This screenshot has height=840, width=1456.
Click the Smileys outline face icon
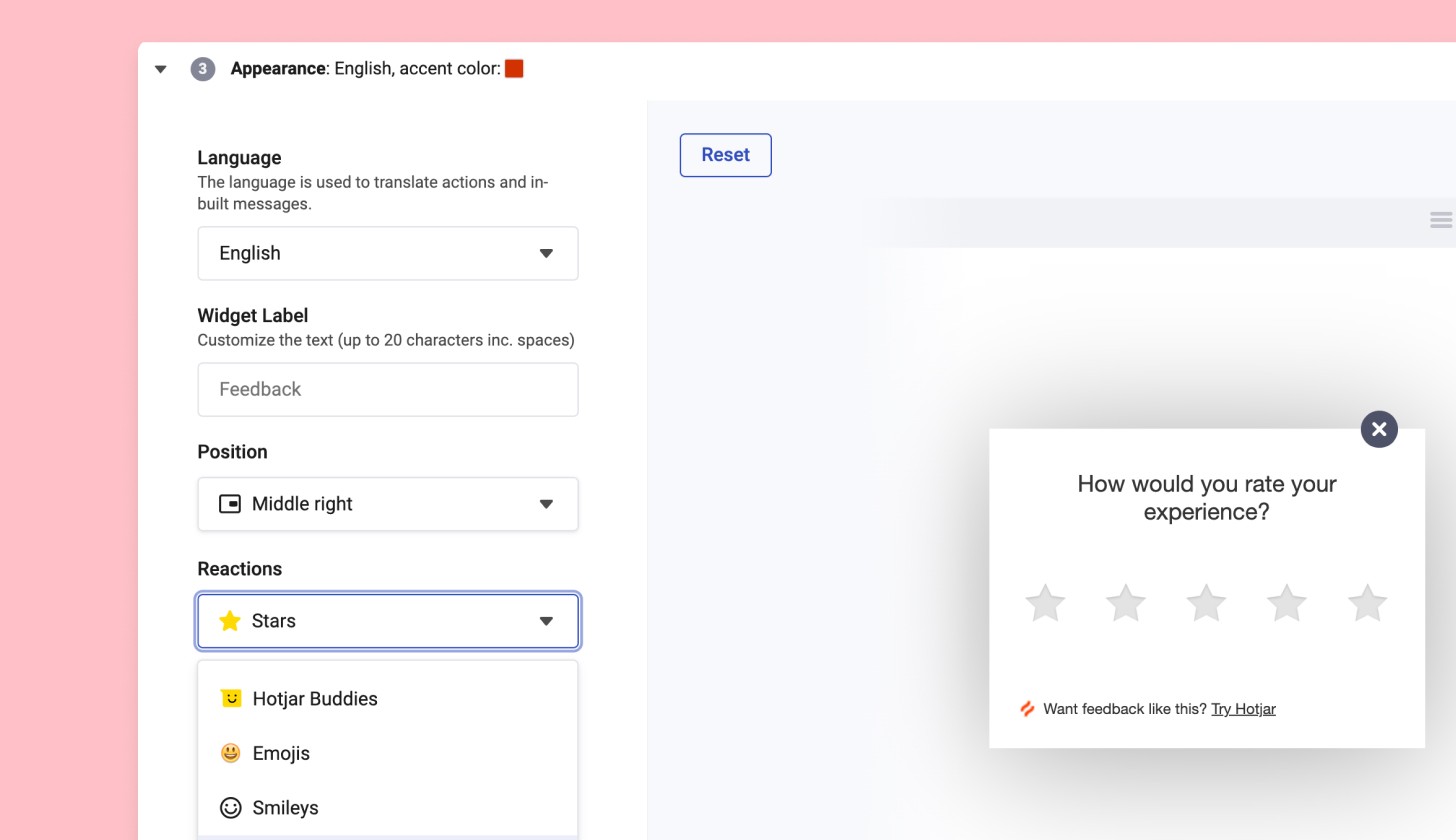coord(231,807)
